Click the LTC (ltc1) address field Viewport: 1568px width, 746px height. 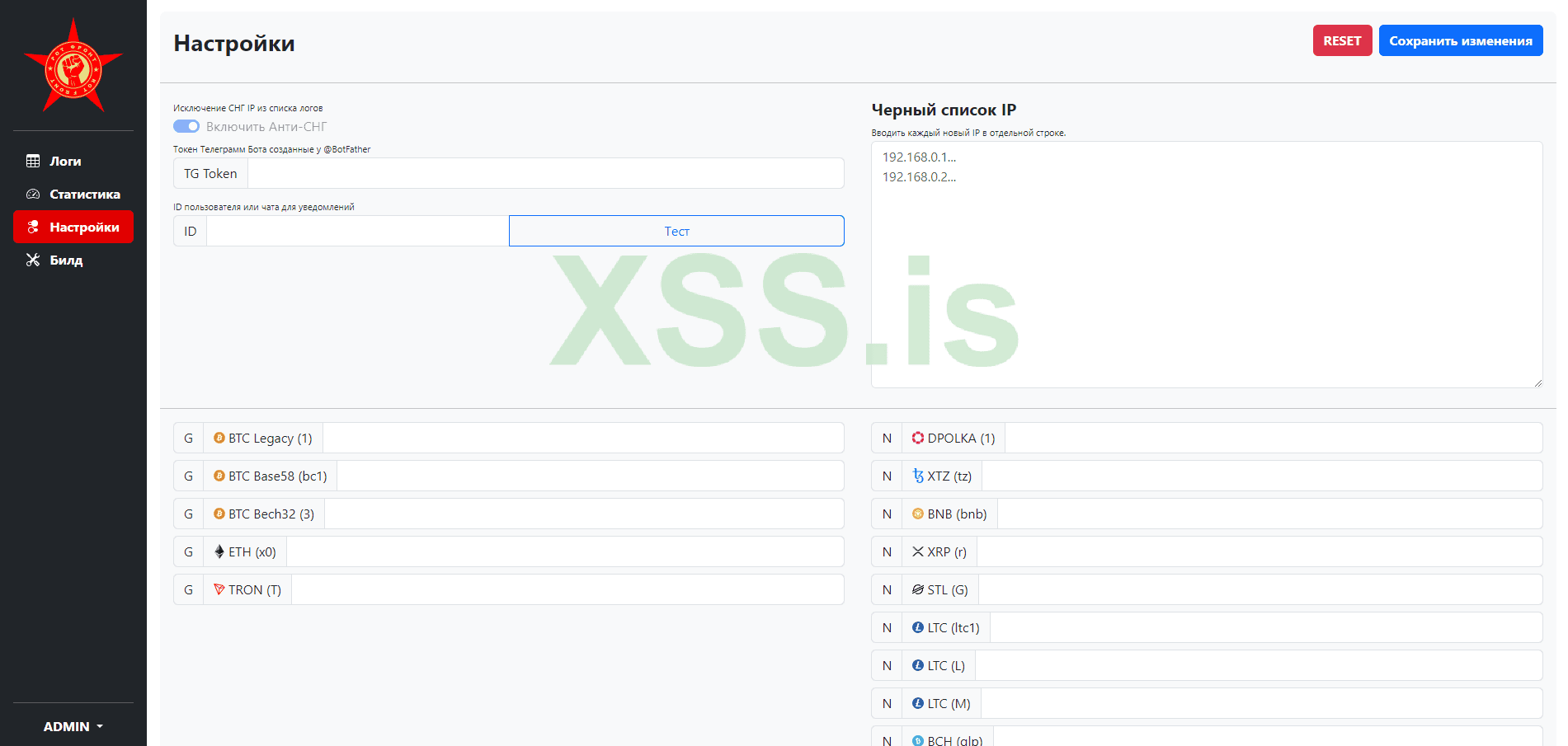click(1266, 627)
